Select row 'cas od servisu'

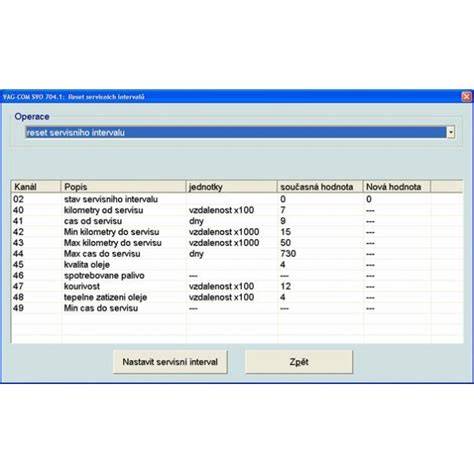tap(237, 221)
